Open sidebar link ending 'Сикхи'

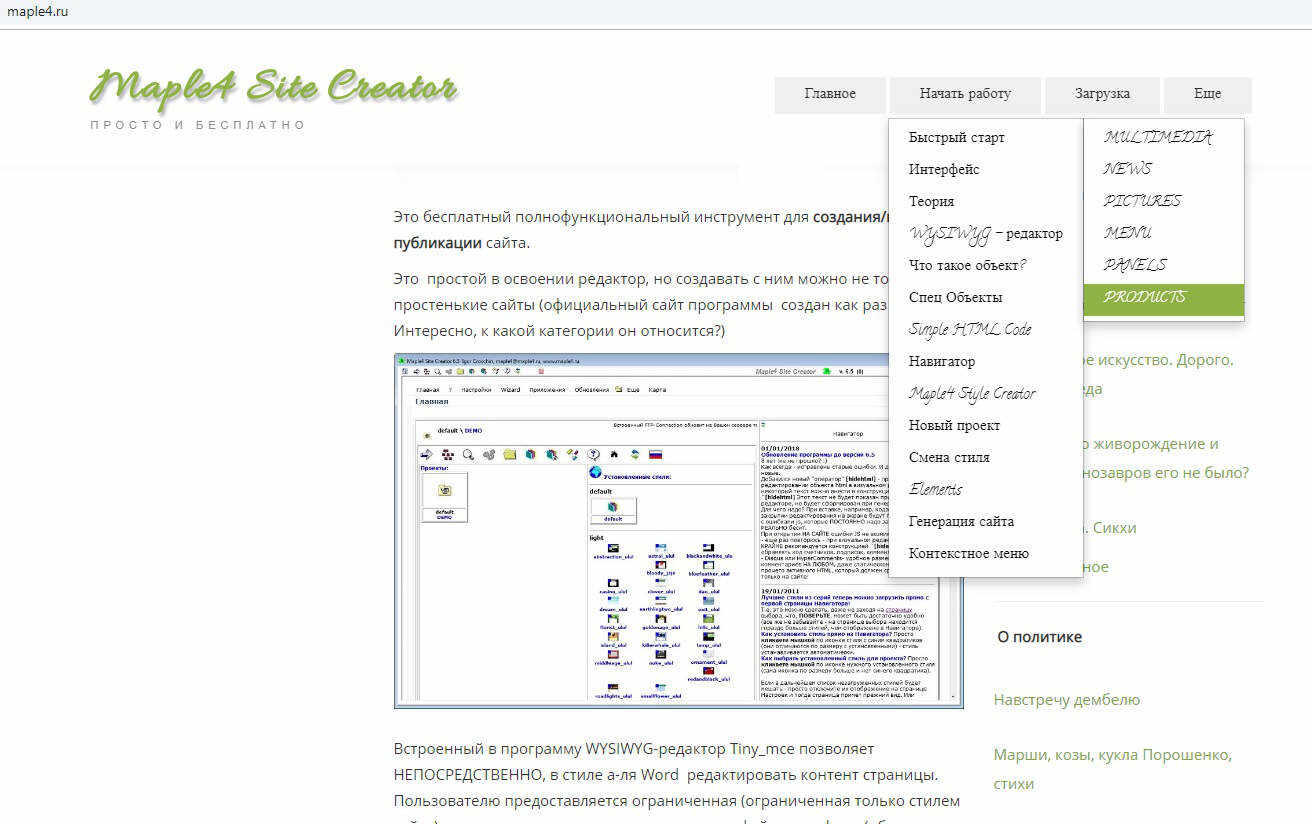(1110, 528)
